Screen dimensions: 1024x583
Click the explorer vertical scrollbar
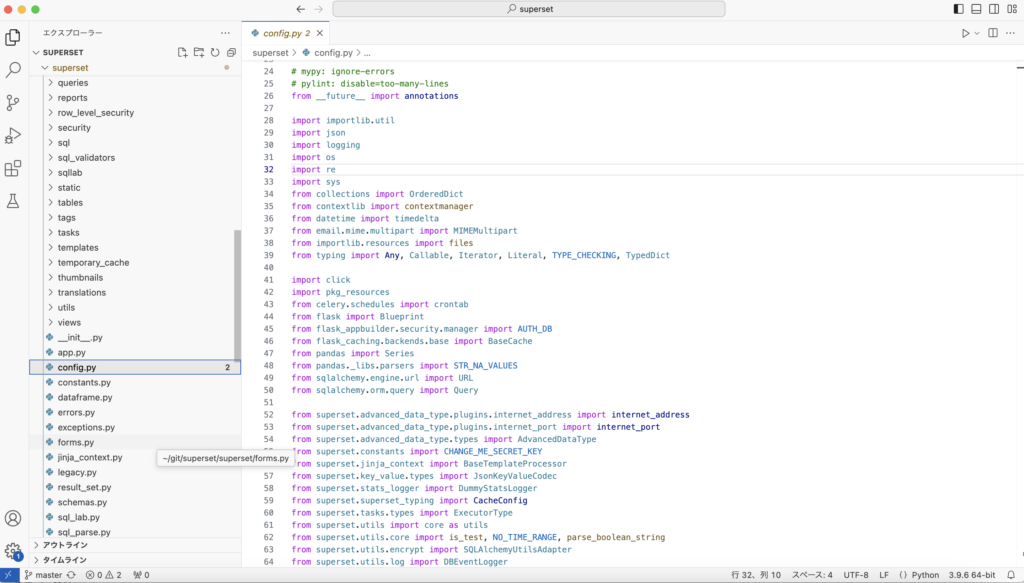click(237, 295)
